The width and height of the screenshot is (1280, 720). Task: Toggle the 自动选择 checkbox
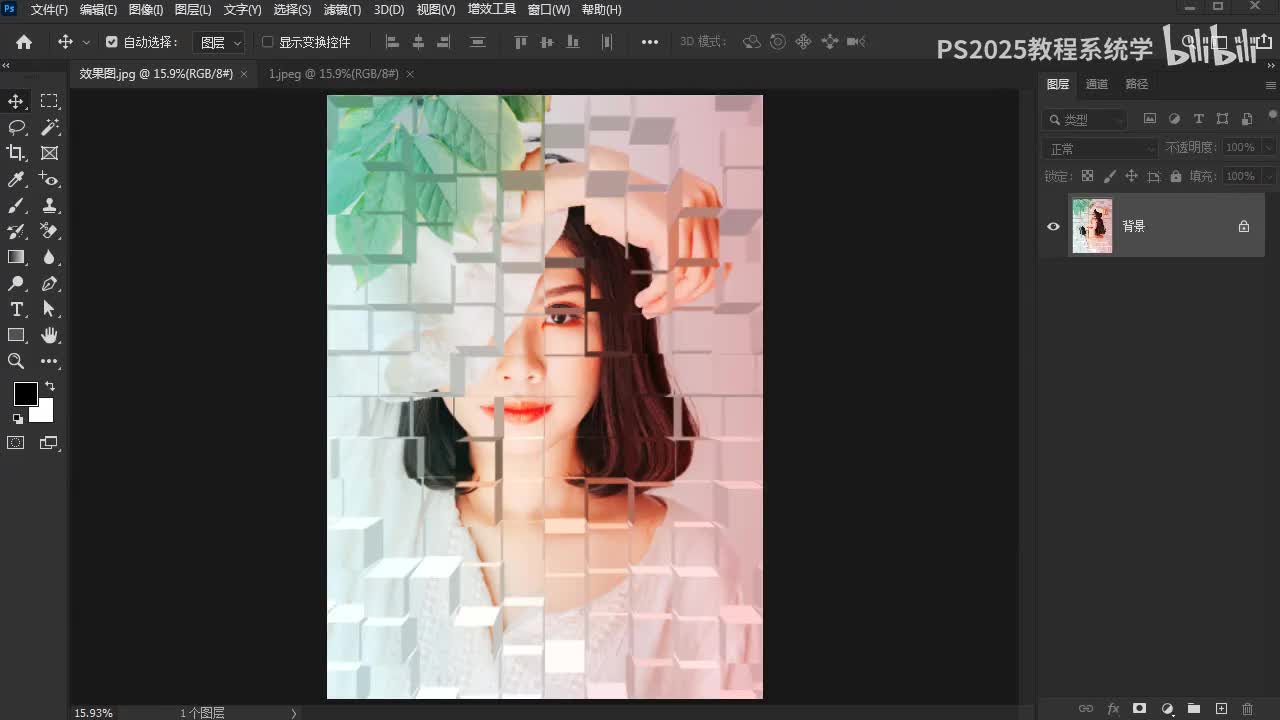[x=111, y=42]
